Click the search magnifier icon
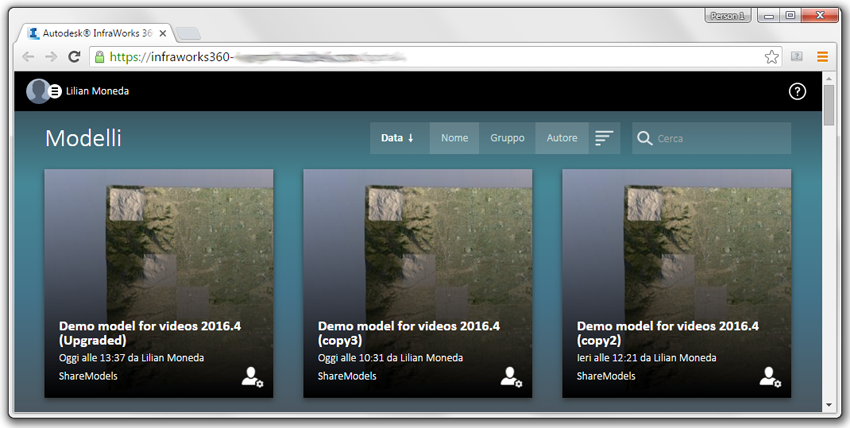The height and width of the screenshot is (428, 850). pyautogui.click(x=645, y=138)
